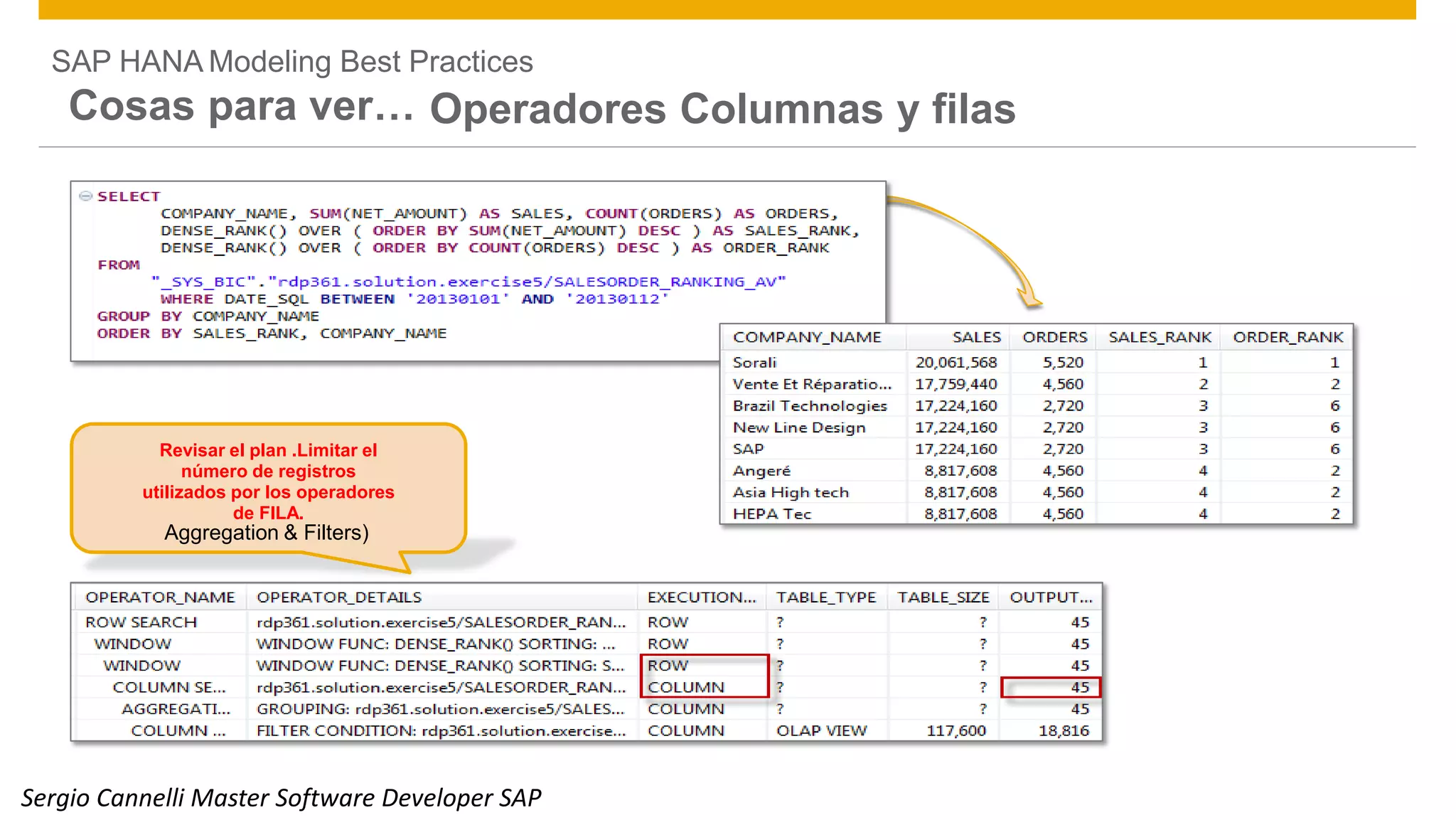Select the Sorali row company name
The width and height of the screenshot is (1456, 820).
754,363
